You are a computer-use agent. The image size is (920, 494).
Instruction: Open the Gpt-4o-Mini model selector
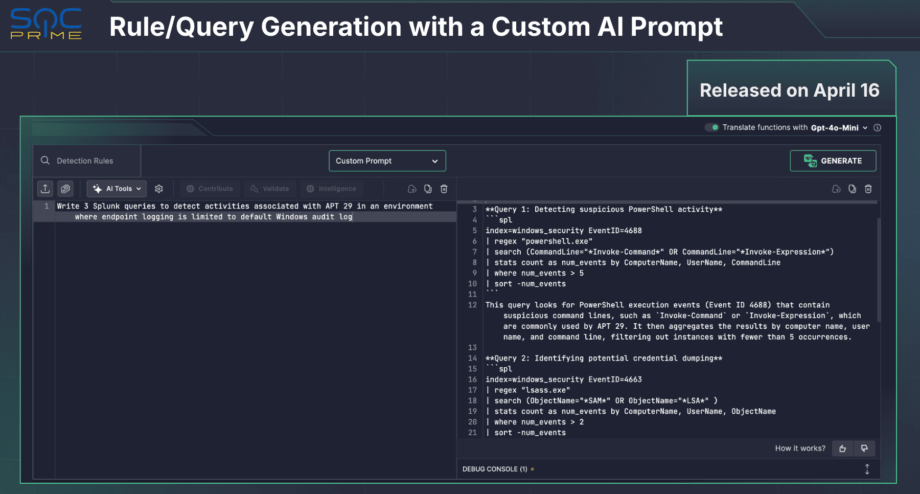tap(839, 128)
